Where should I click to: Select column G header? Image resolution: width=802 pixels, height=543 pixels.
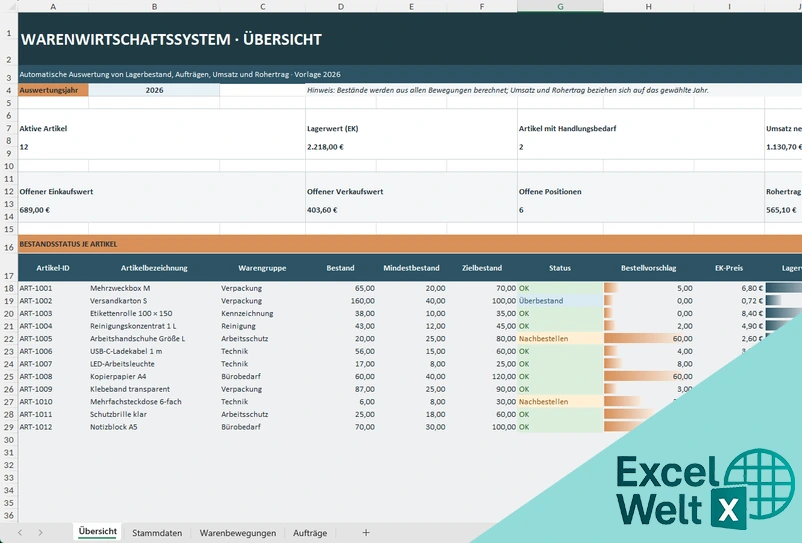tap(560, 6)
